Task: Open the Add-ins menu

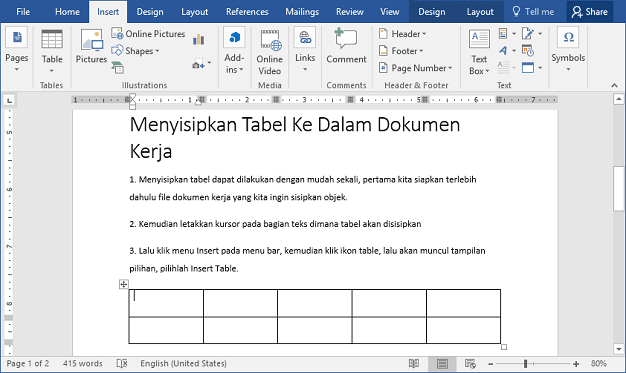Action: [234, 51]
